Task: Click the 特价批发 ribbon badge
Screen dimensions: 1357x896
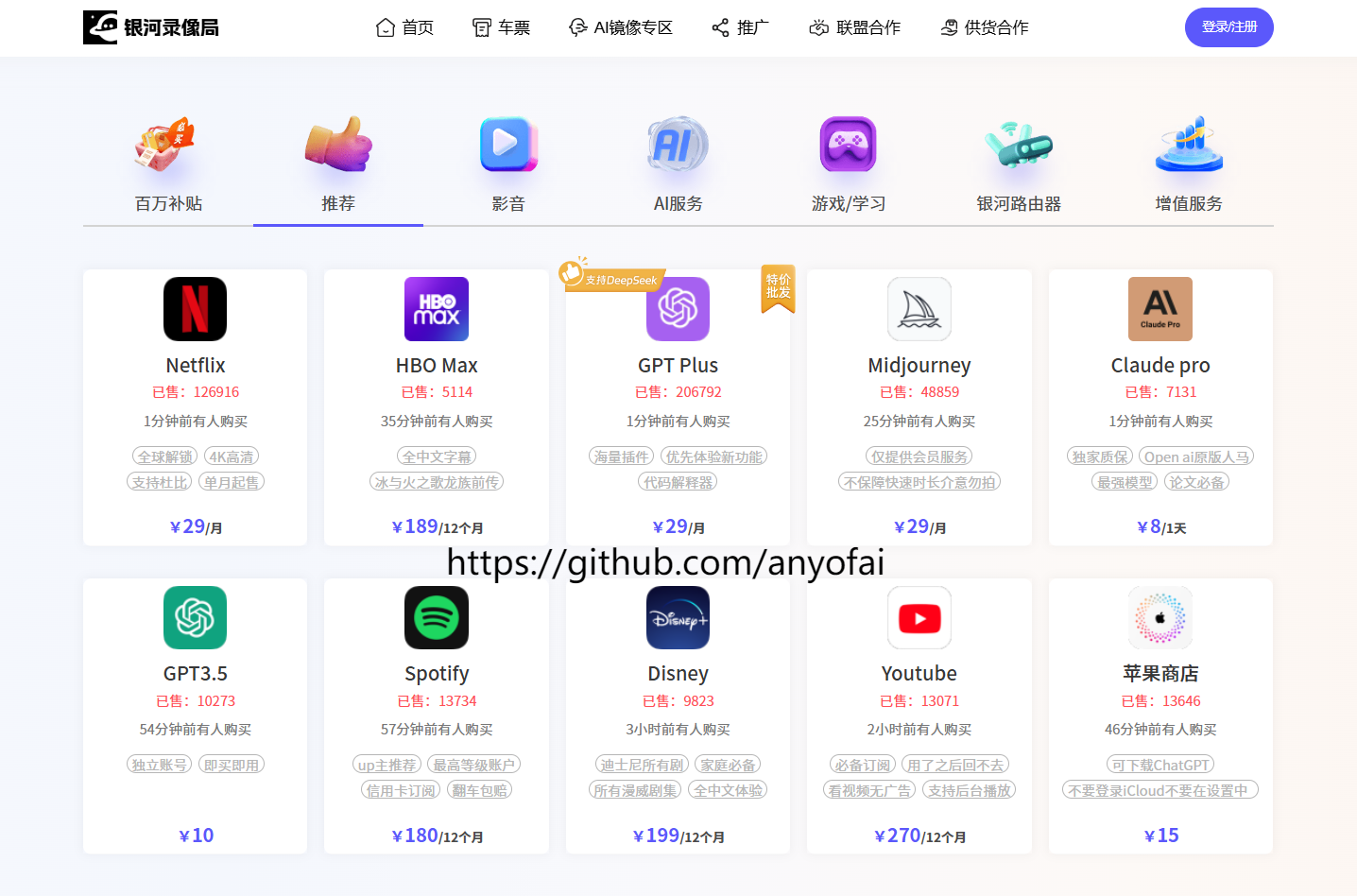Action: (x=779, y=287)
